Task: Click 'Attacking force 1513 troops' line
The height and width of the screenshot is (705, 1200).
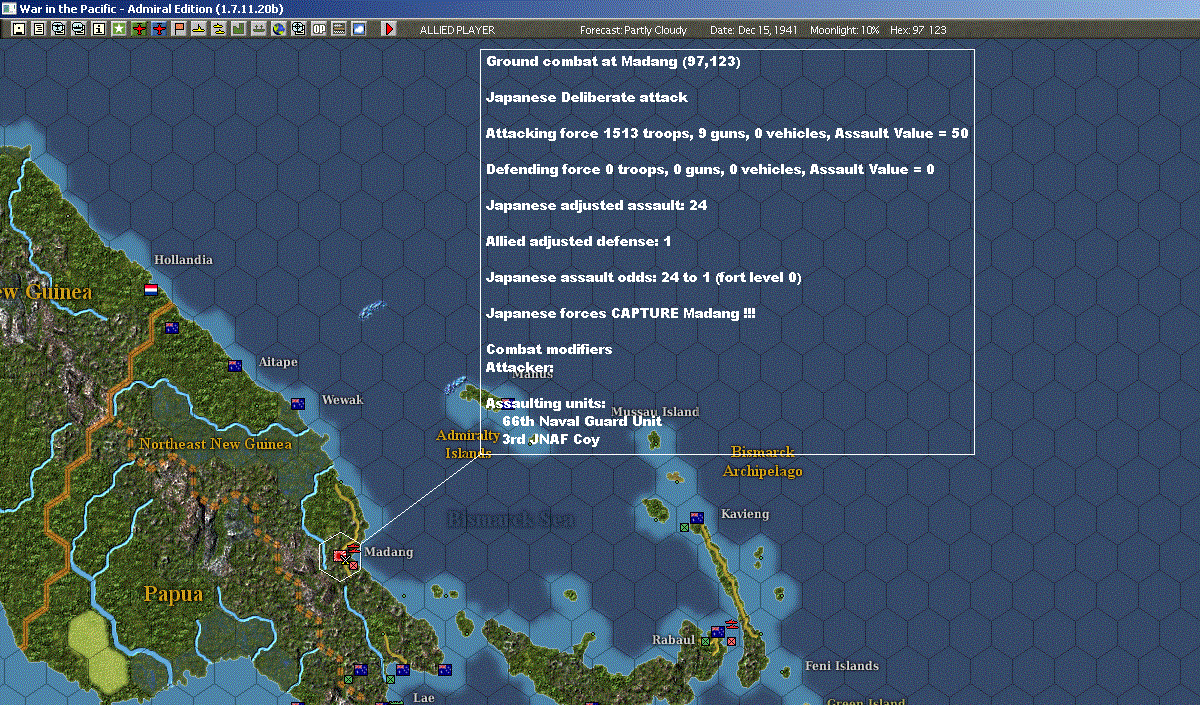Action: point(726,134)
